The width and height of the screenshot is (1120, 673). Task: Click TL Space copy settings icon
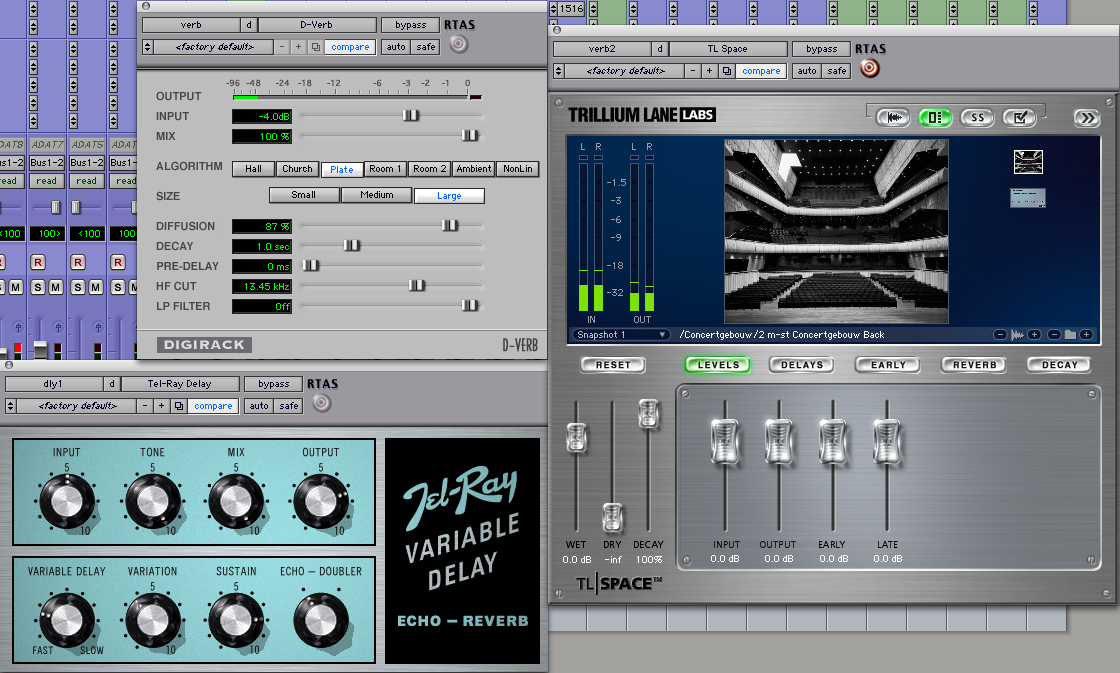[x=726, y=71]
